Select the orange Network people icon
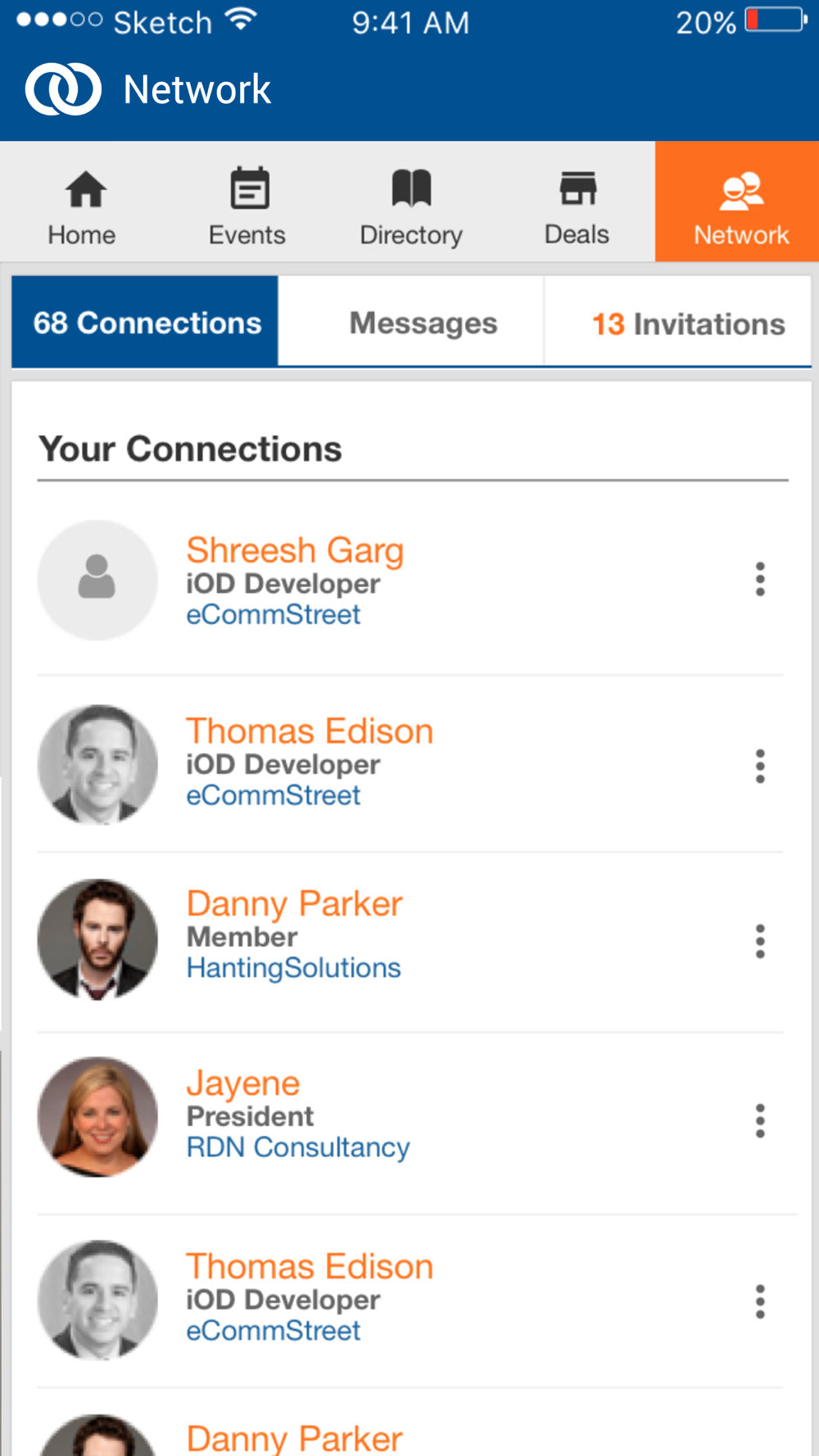The image size is (819, 1456). (x=741, y=192)
